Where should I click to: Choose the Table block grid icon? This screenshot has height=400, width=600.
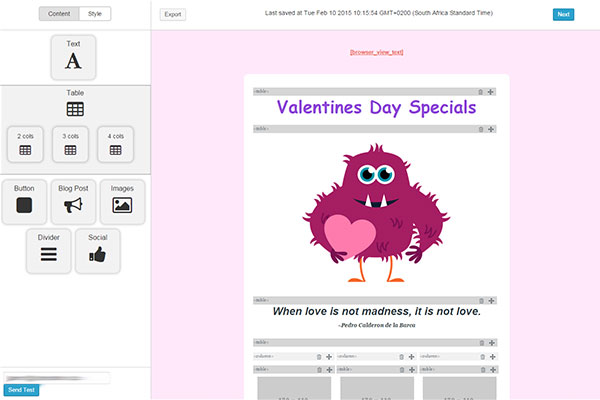[x=75, y=109]
